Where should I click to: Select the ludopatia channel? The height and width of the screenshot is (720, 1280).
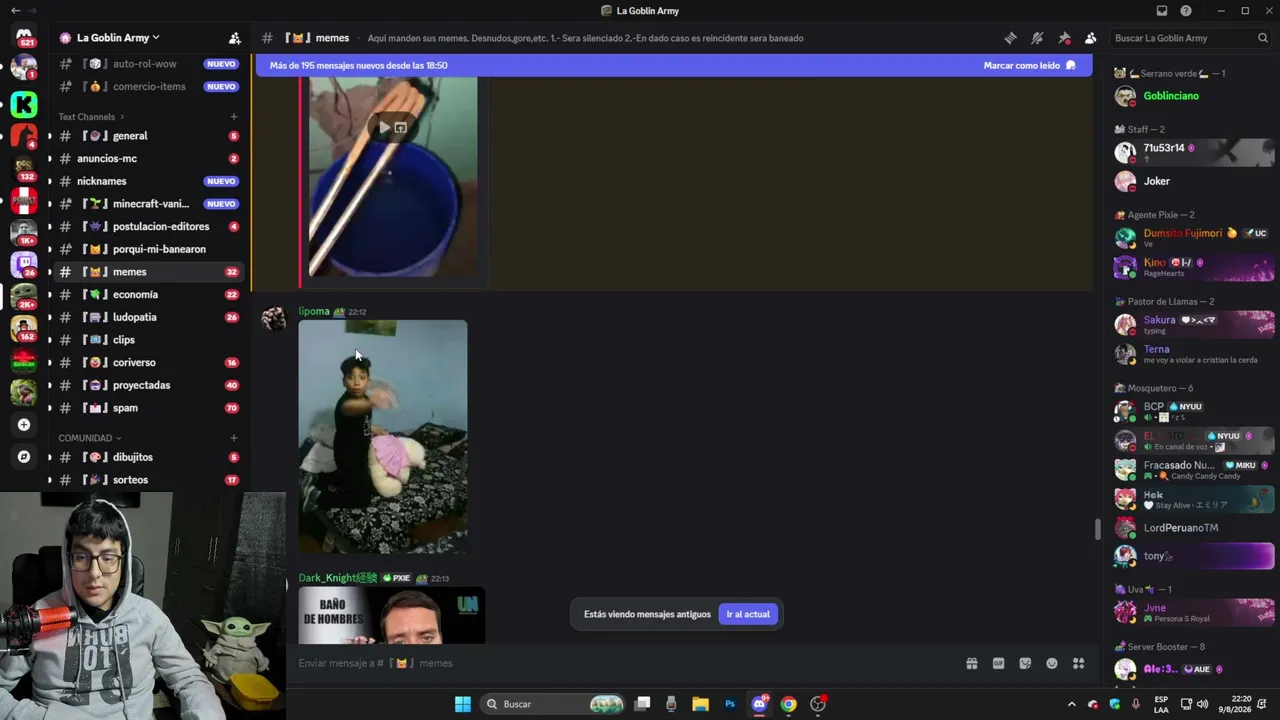(148, 317)
